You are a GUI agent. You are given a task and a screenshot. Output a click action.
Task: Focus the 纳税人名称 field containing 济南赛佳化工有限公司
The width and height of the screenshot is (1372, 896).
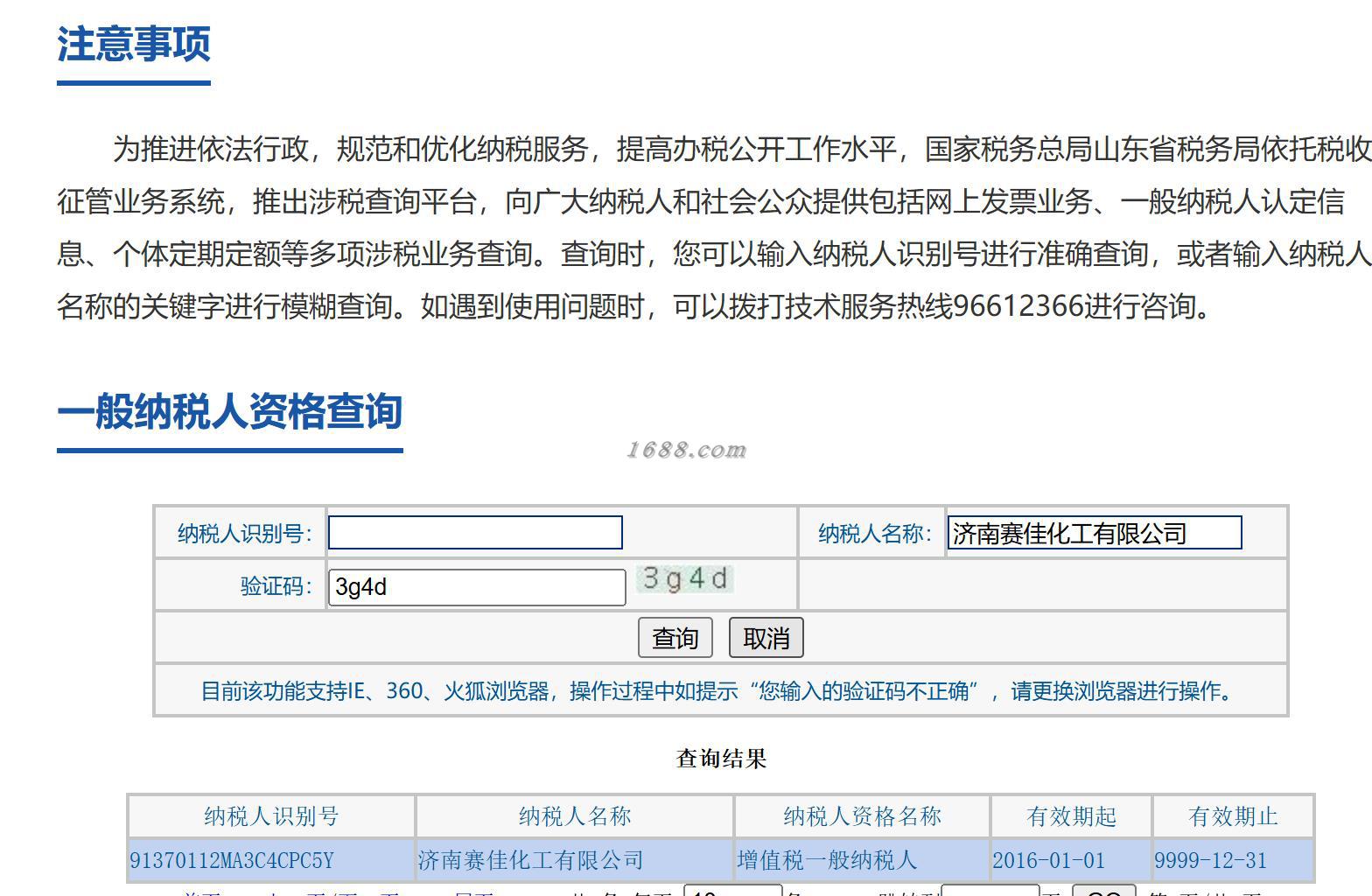coord(1094,533)
